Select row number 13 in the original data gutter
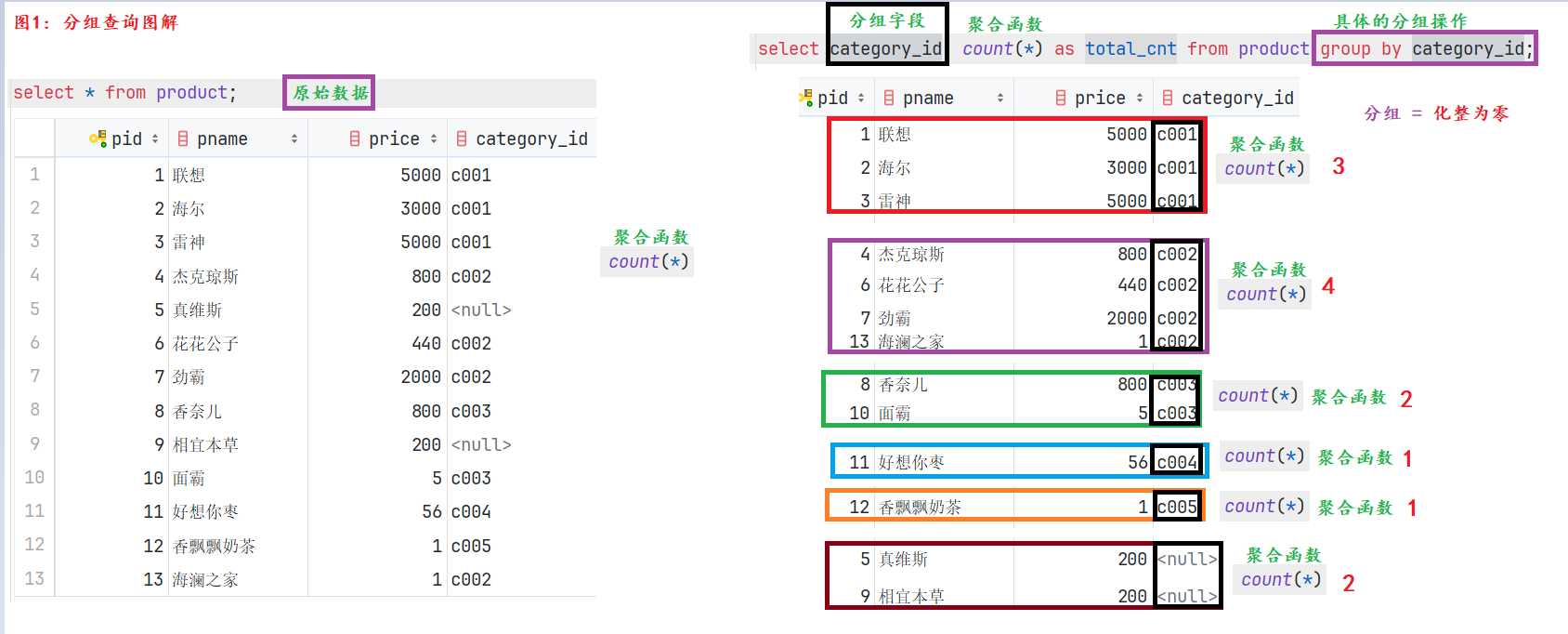The image size is (1568, 634). click(x=34, y=578)
